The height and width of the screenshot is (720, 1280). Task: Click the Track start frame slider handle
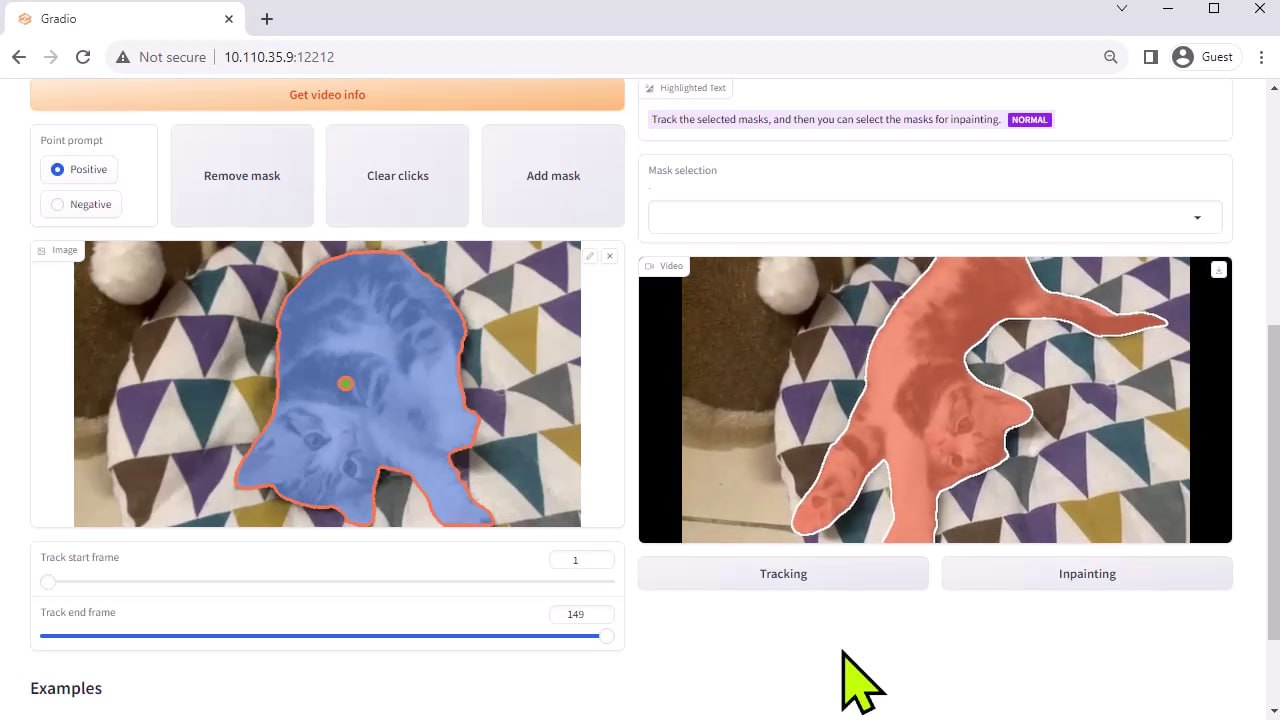point(48,582)
